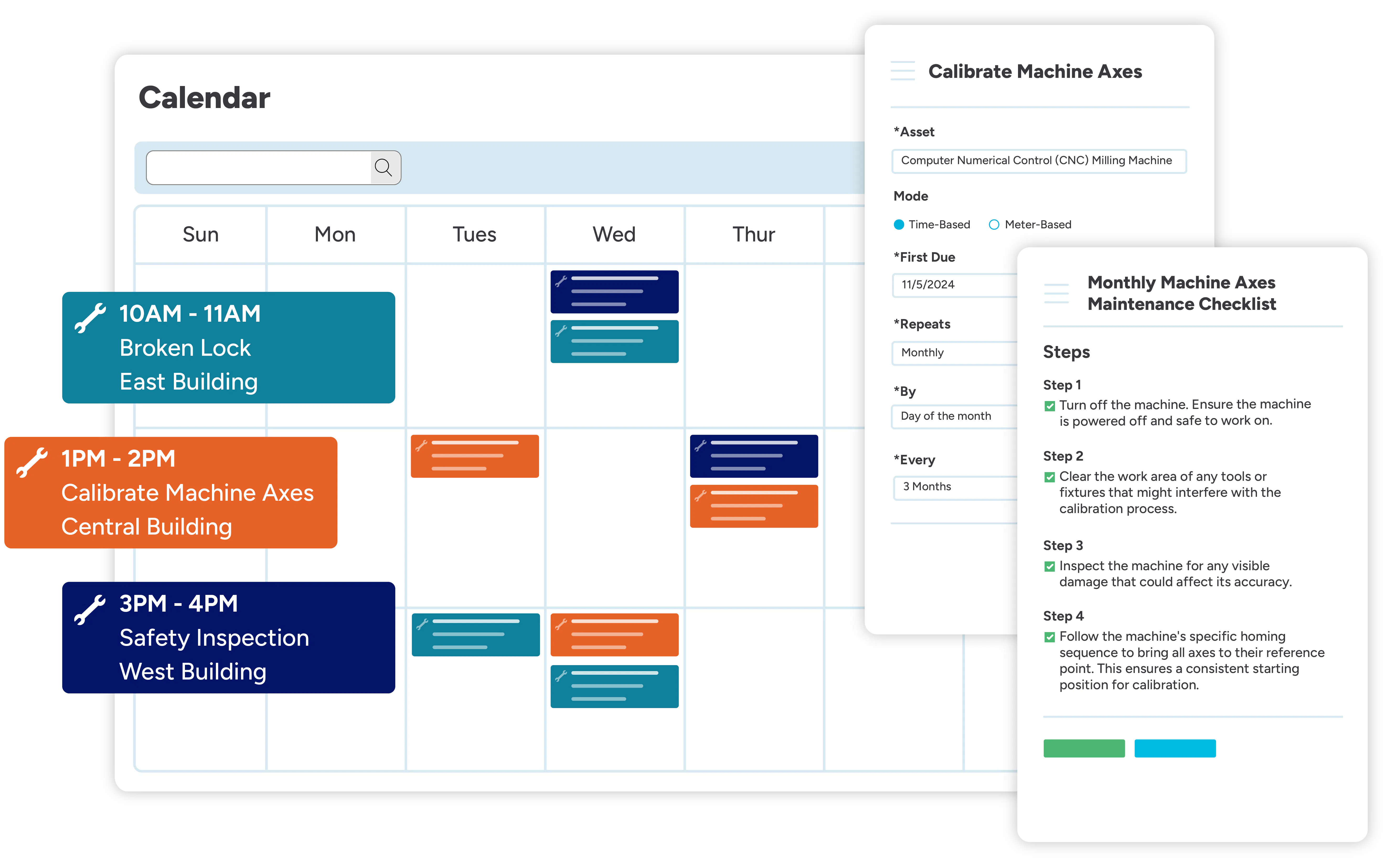Image resolution: width=1391 pixels, height=868 pixels.
Task: Click the Calendar heading text
Action: [204, 97]
